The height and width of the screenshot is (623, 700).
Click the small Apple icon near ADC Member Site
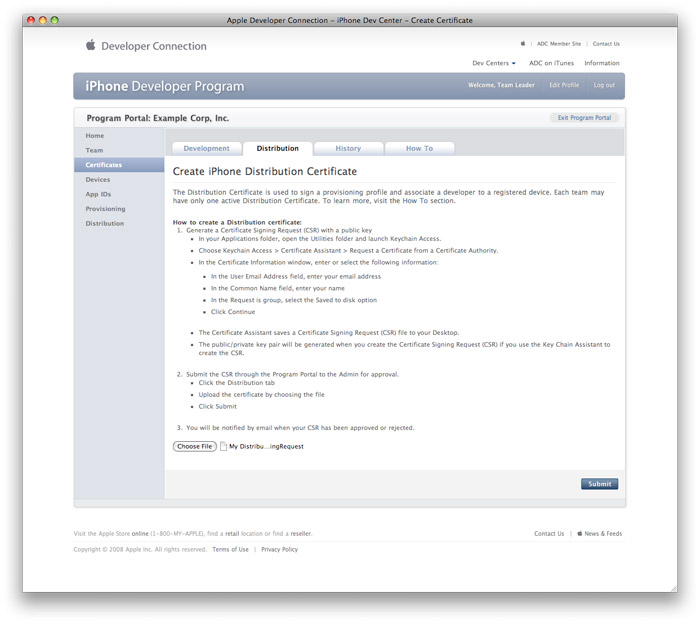coord(523,44)
